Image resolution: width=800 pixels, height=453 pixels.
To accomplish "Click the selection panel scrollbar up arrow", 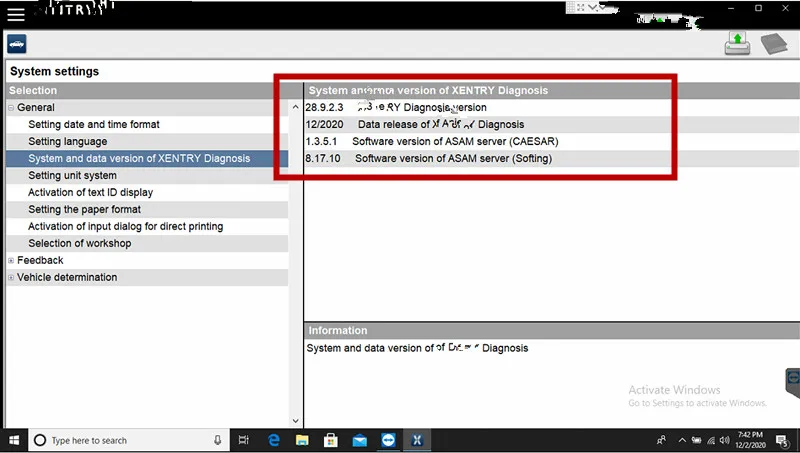I will (295, 107).
